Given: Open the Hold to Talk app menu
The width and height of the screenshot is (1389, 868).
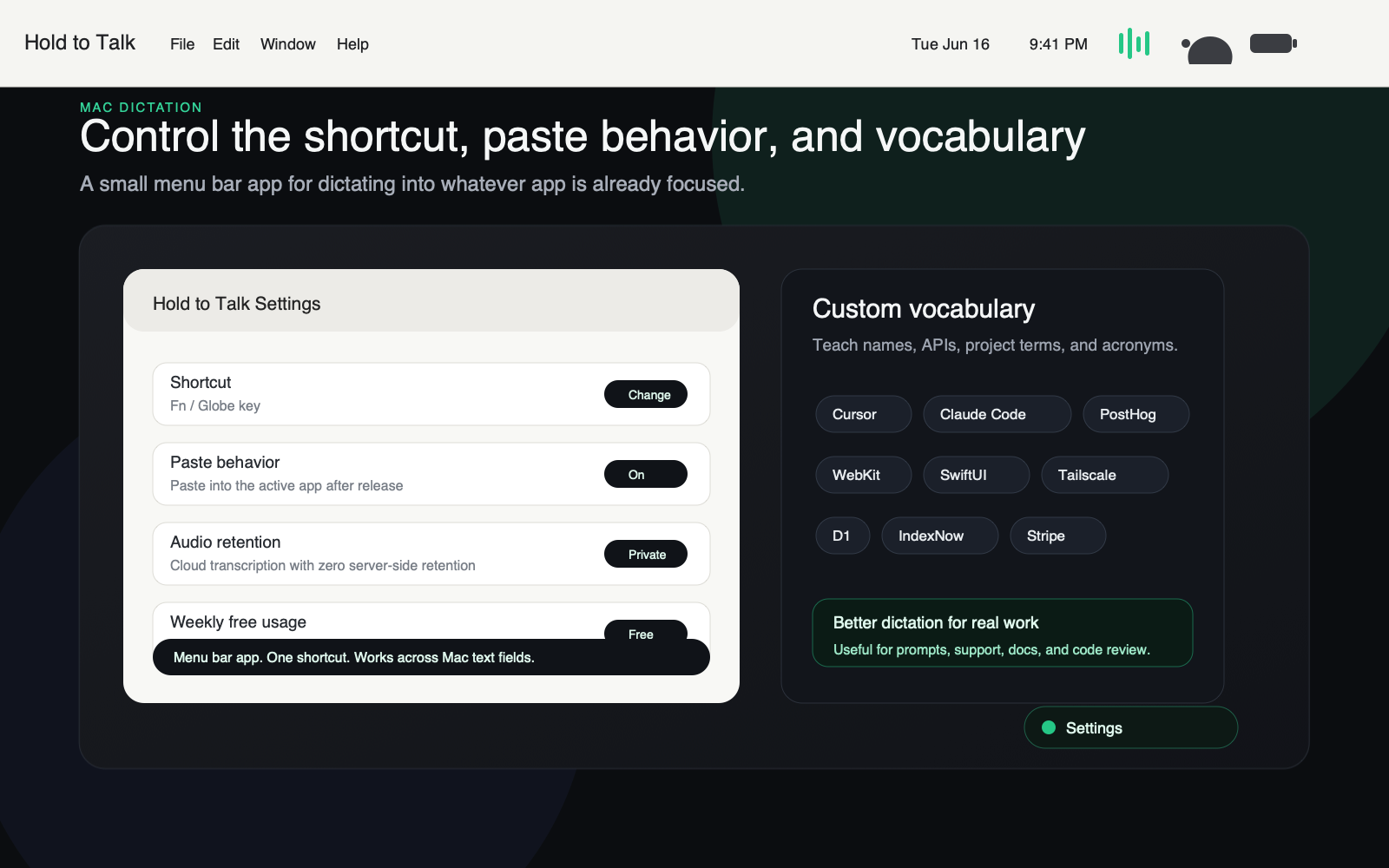Looking at the screenshot, I should pos(80,43).
